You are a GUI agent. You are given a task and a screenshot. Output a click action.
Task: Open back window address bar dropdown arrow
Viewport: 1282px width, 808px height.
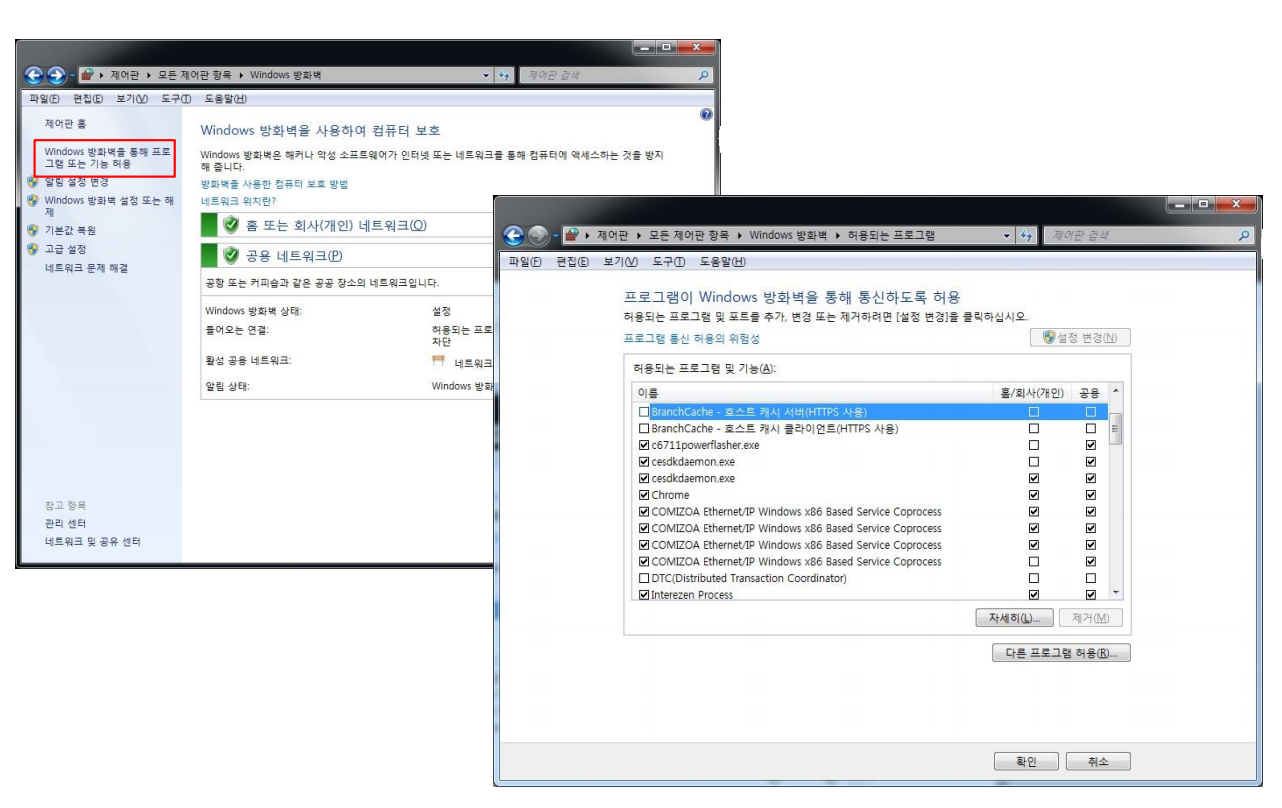click(487, 76)
